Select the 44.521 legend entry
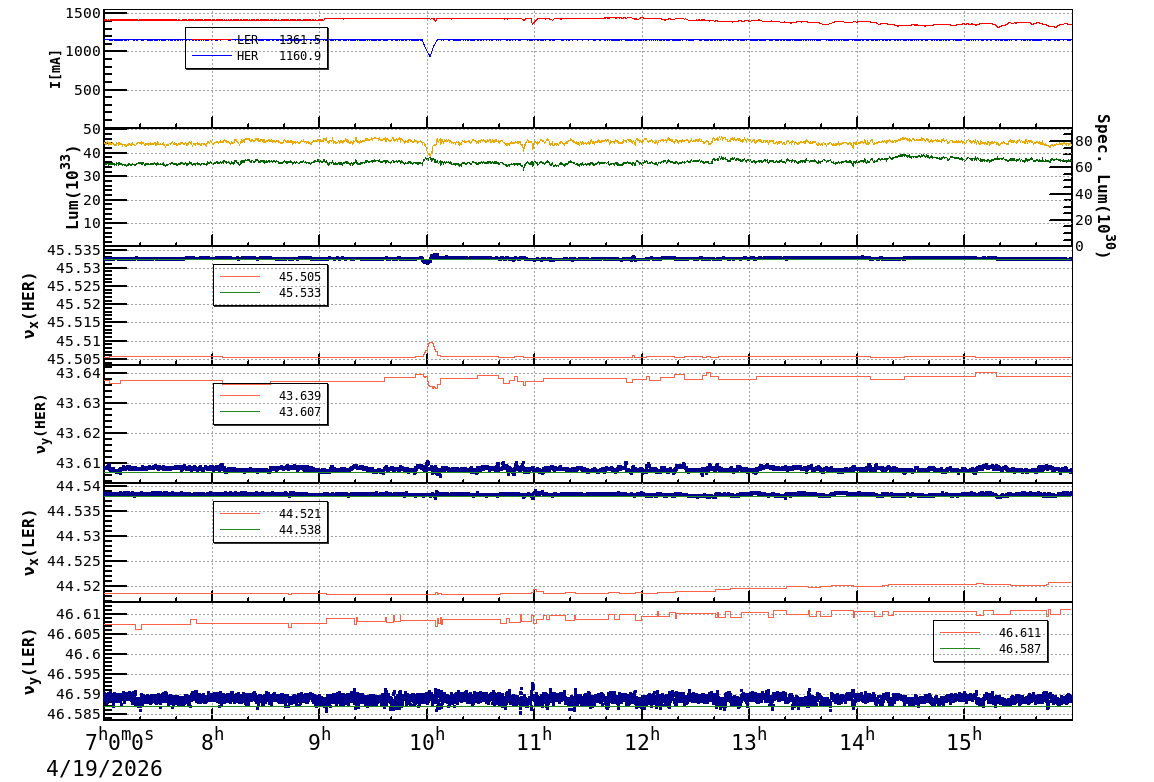This screenshot has height=782, width=1154. pos(270,514)
